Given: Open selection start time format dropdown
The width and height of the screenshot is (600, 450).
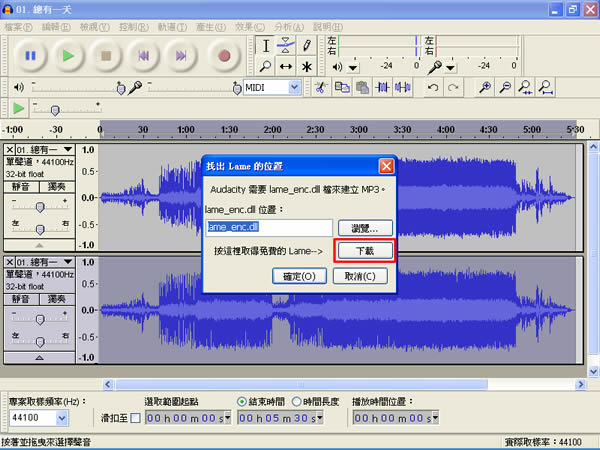Looking at the screenshot, I should tap(227, 417).
